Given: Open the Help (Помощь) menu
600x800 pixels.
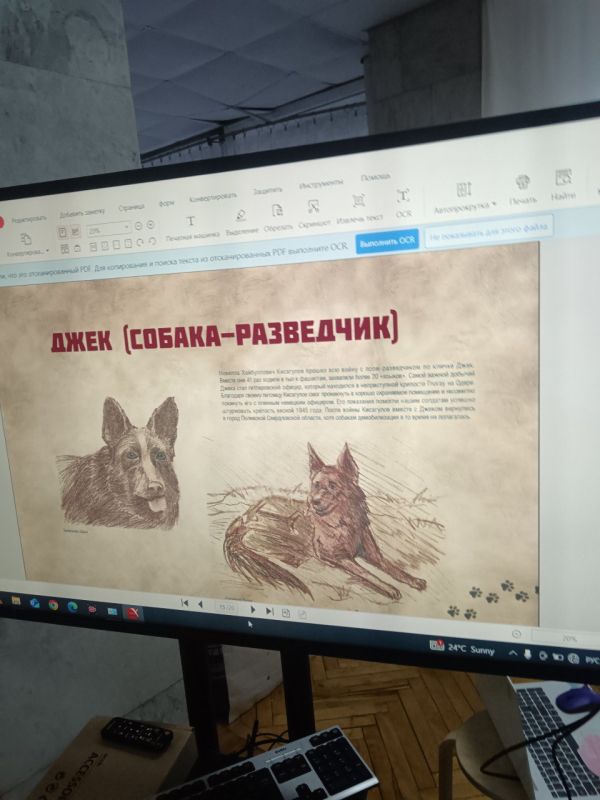Looking at the screenshot, I should [376, 177].
